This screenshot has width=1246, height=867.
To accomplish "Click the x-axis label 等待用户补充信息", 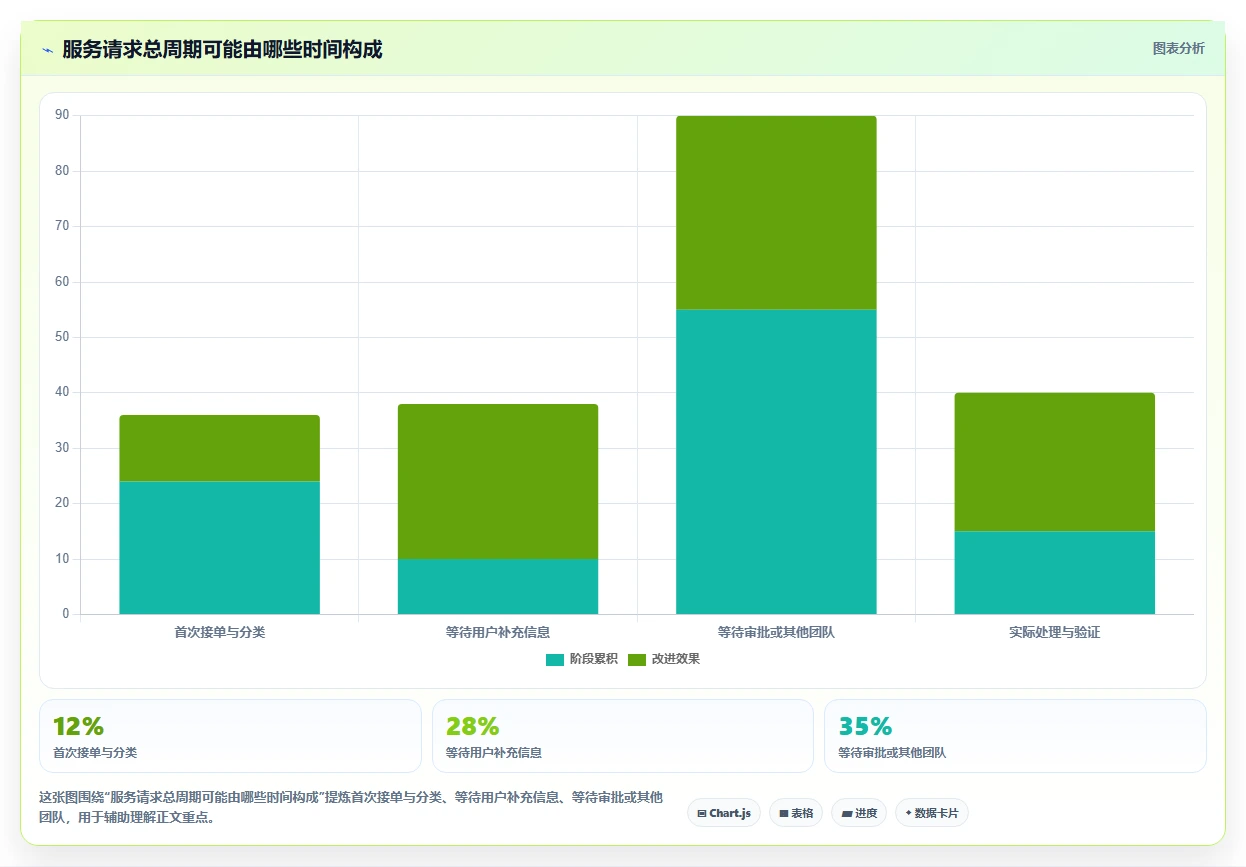I will pyautogui.click(x=498, y=632).
